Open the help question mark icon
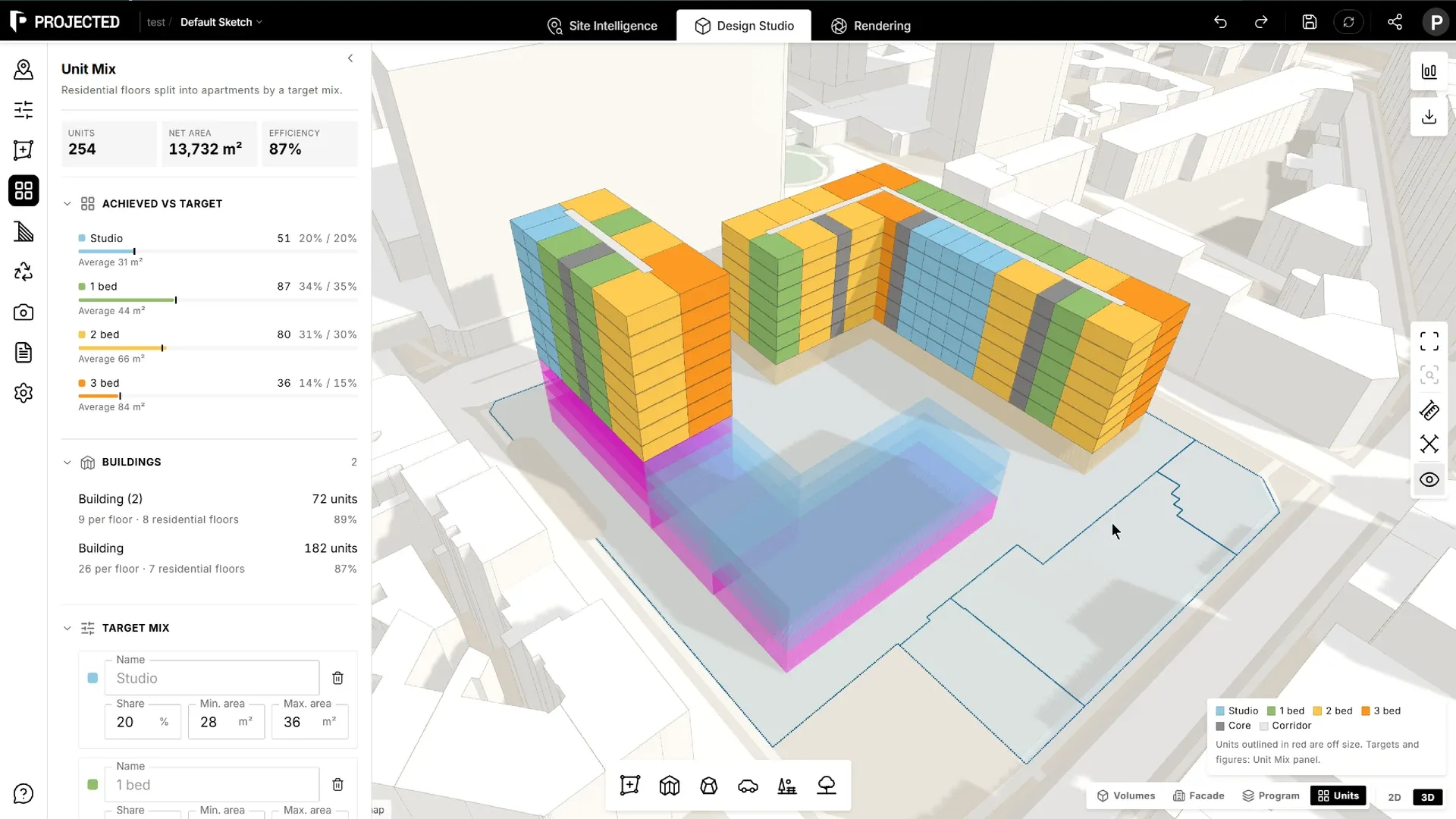1456x819 pixels. [24, 794]
